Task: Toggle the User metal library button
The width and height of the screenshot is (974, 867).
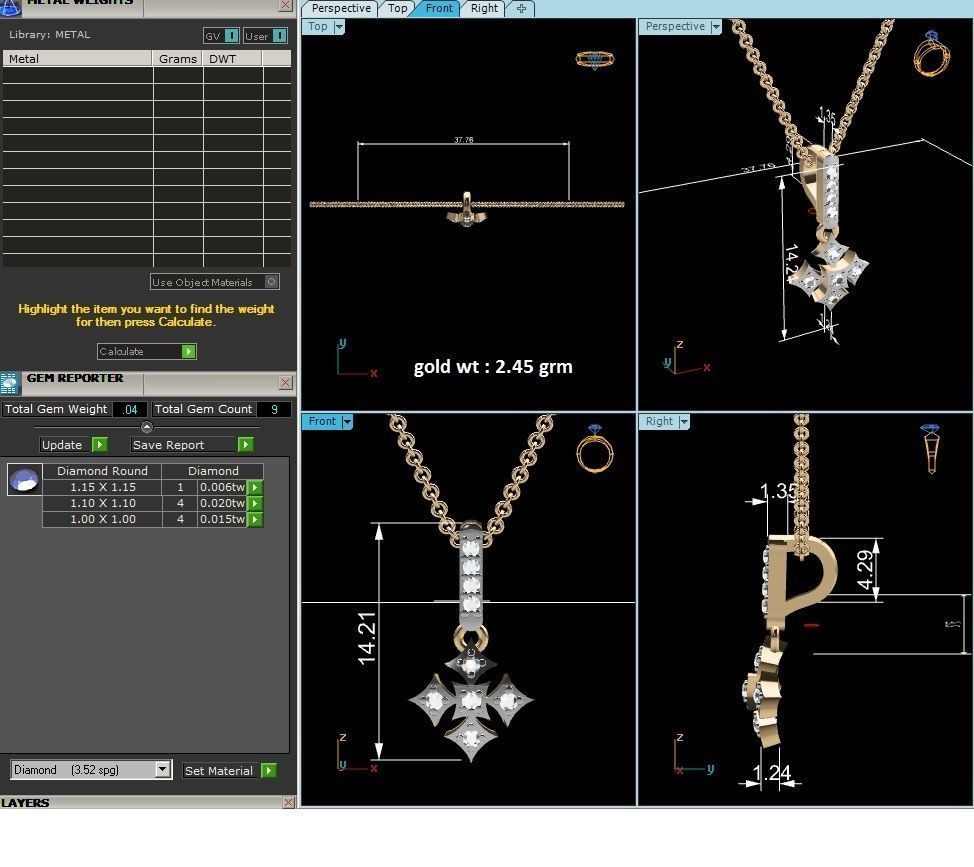Action: [x=265, y=36]
